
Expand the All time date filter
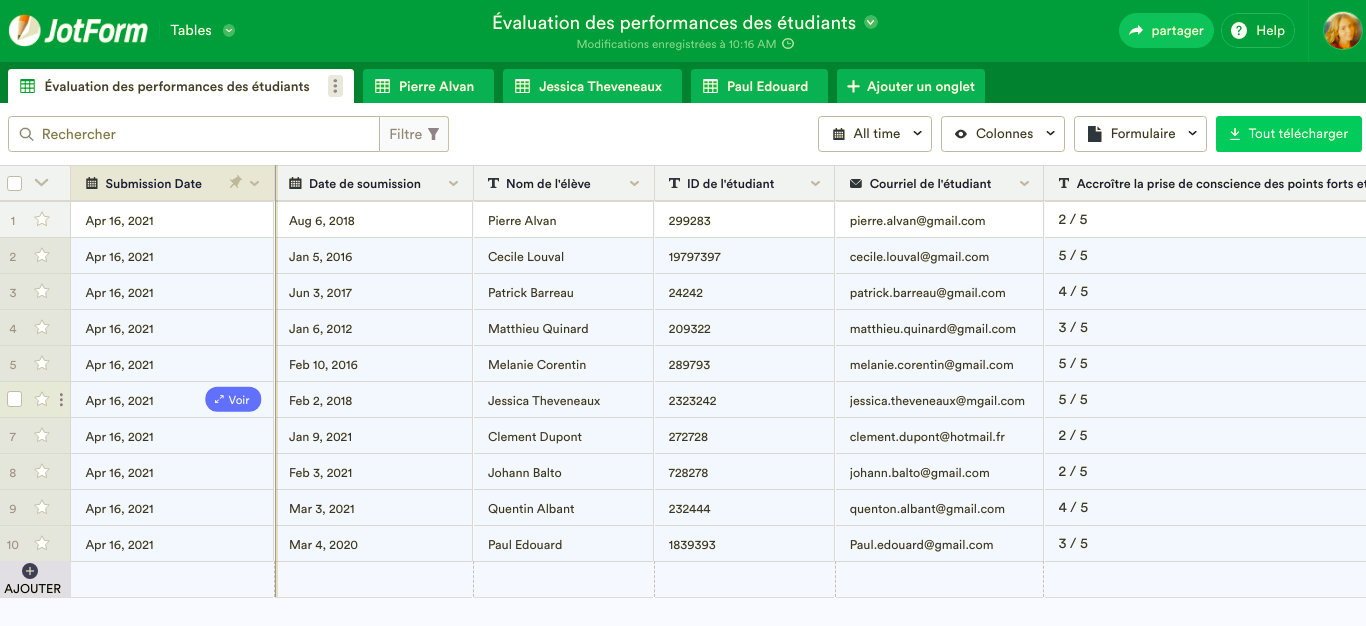(875, 134)
